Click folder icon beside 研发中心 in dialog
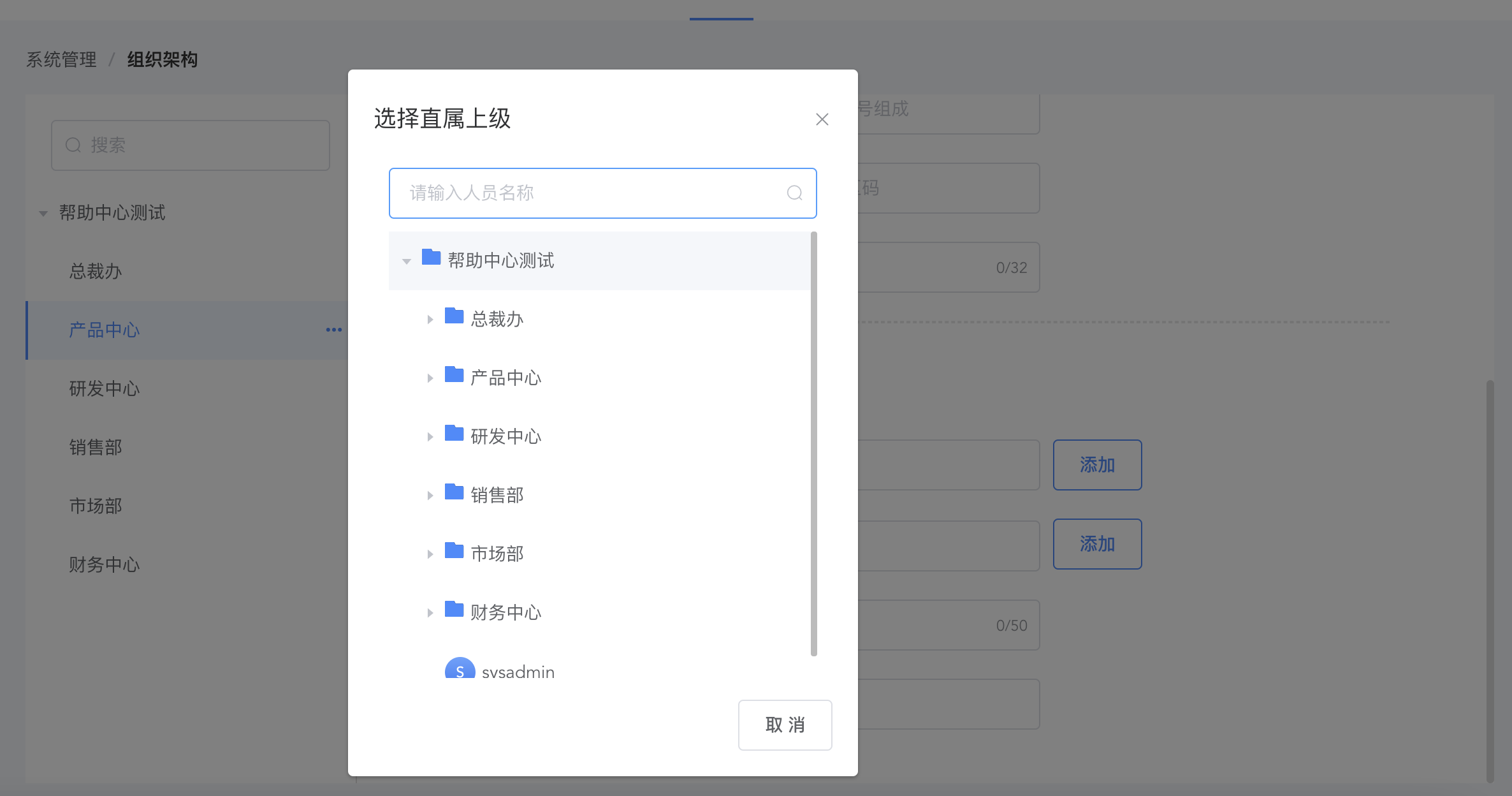Viewport: 1512px width, 796px height. pos(454,432)
